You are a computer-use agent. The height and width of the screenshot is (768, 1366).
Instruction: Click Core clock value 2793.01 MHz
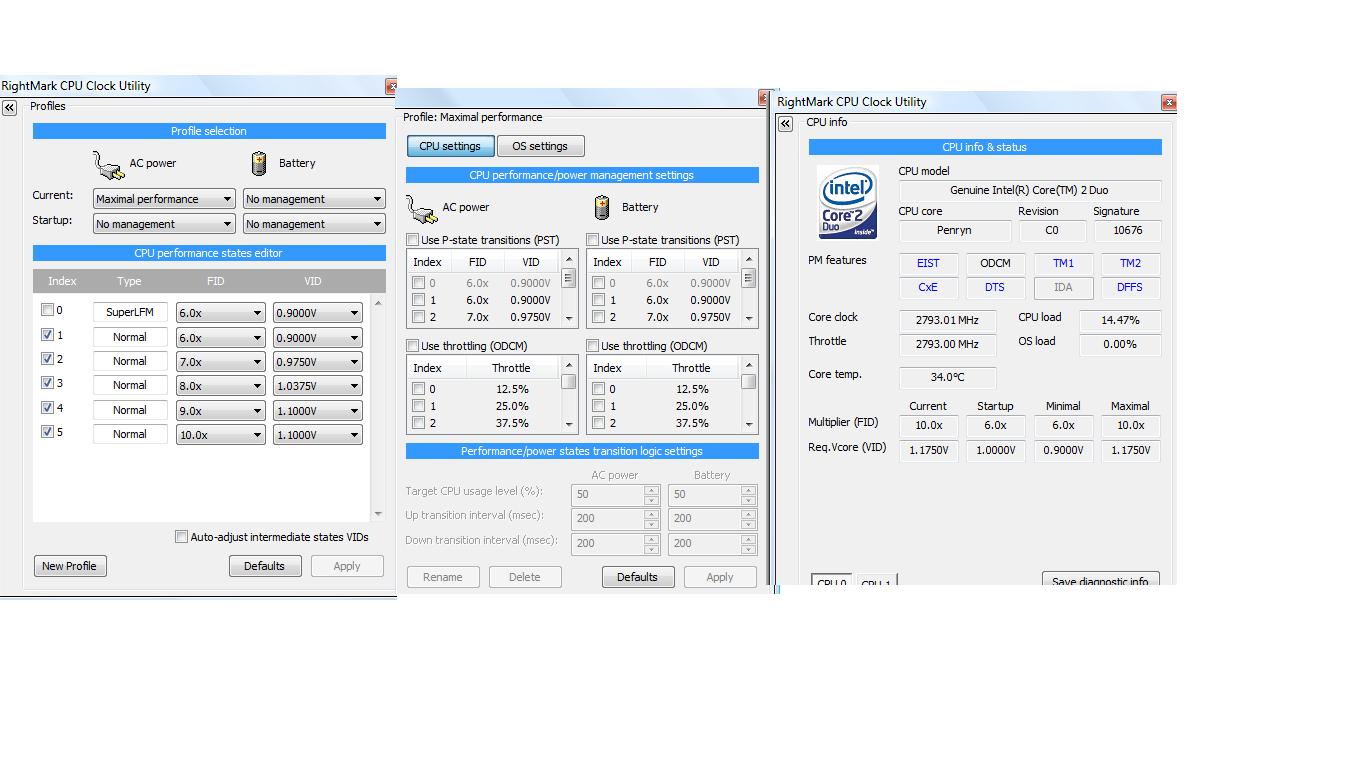(x=947, y=321)
